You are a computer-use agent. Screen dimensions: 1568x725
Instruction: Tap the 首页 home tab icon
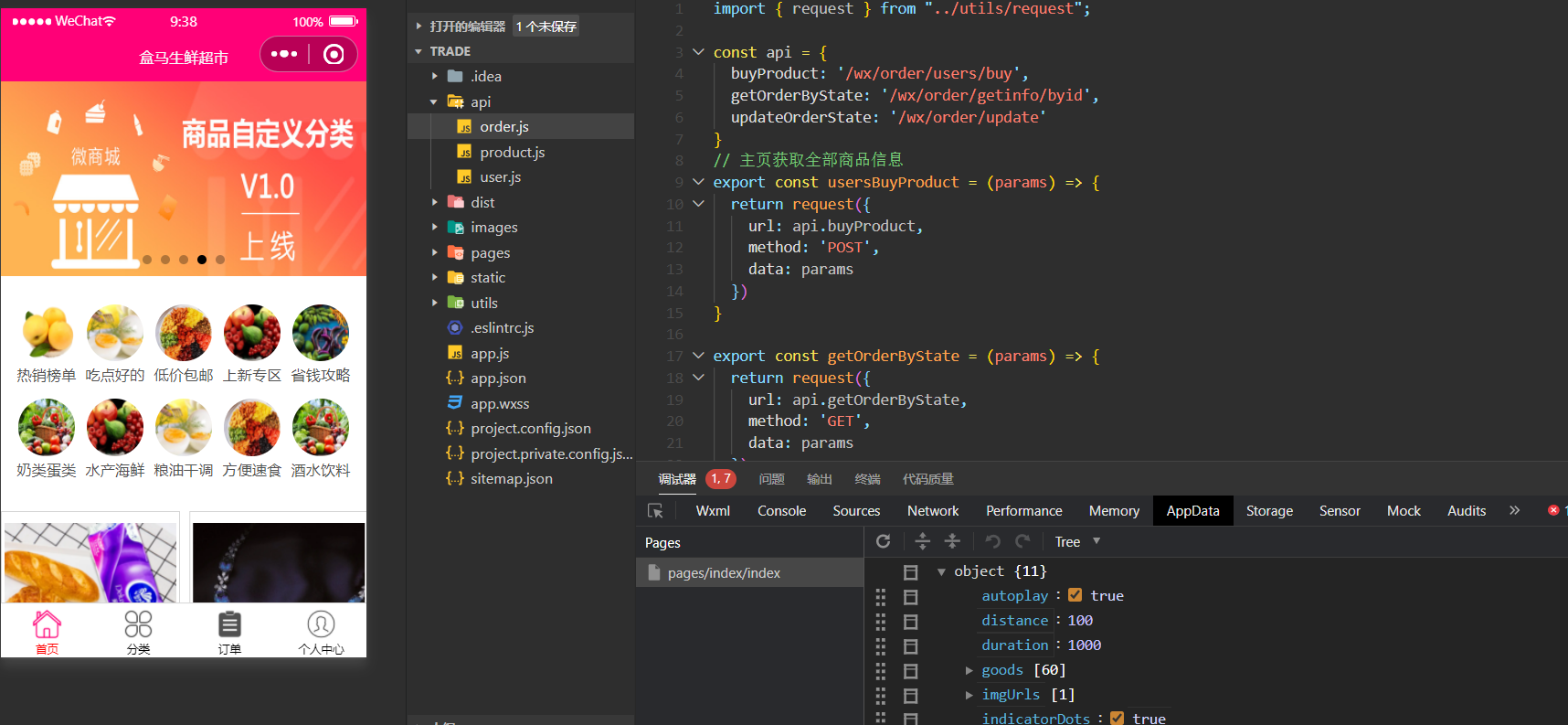coord(47,624)
